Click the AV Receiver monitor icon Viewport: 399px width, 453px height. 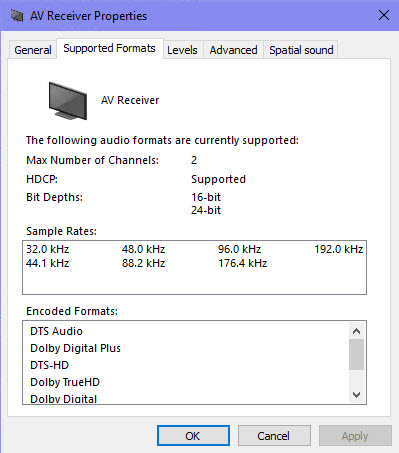pyautogui.click(x=68, y=101)
